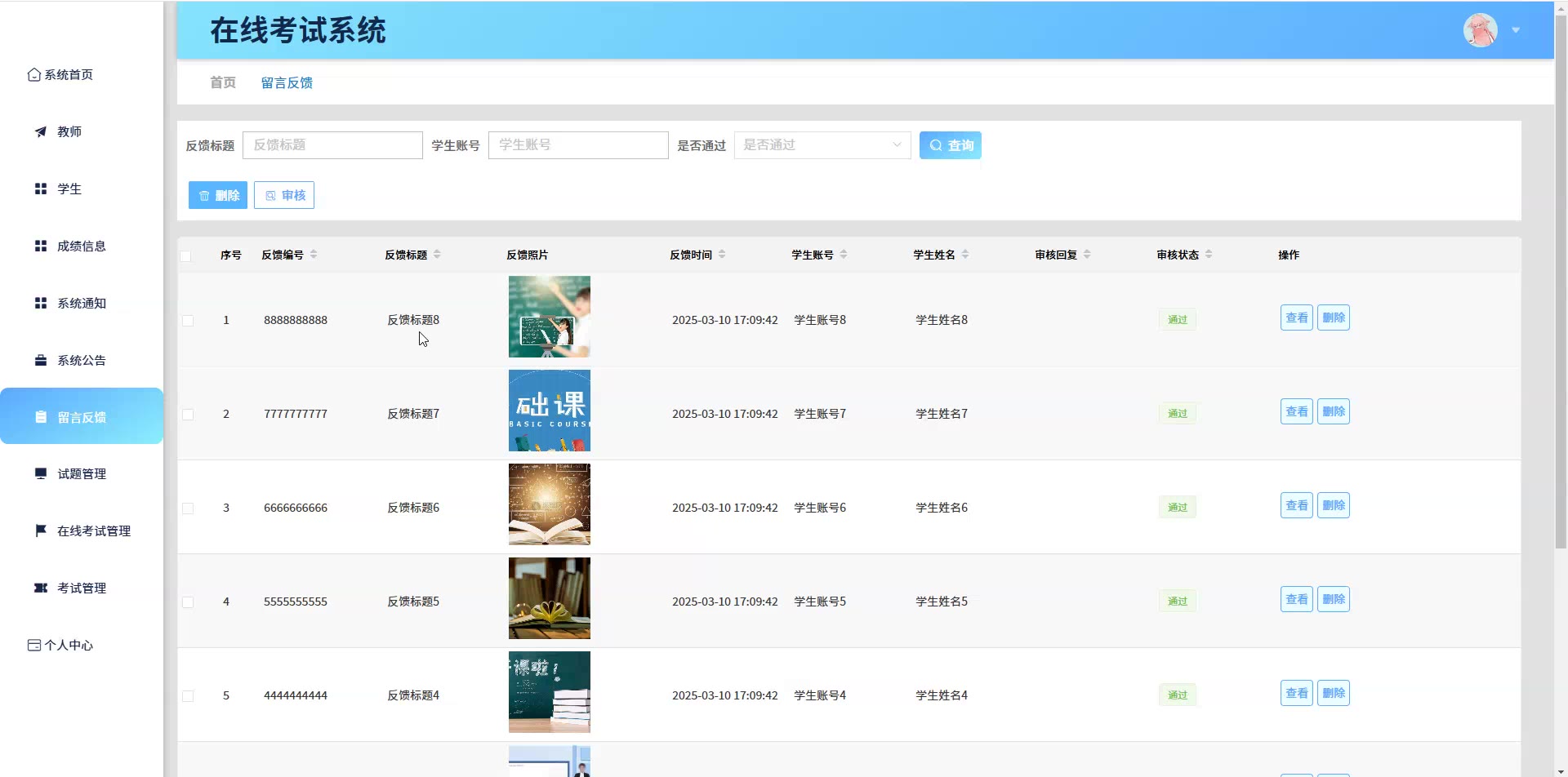
Task: Click the page's vertical scrollbar thumb
Action: (1561, 277)
